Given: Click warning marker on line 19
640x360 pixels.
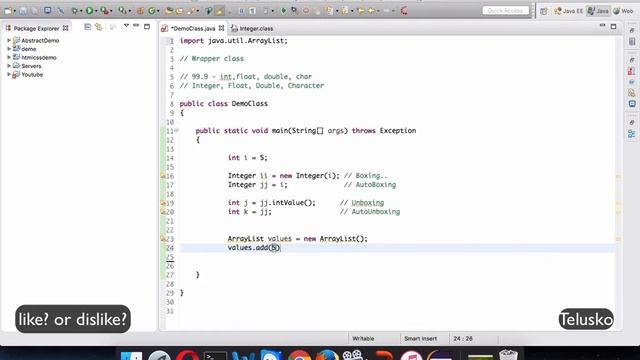Looking at the screenshot, I should tap(162, 203).
